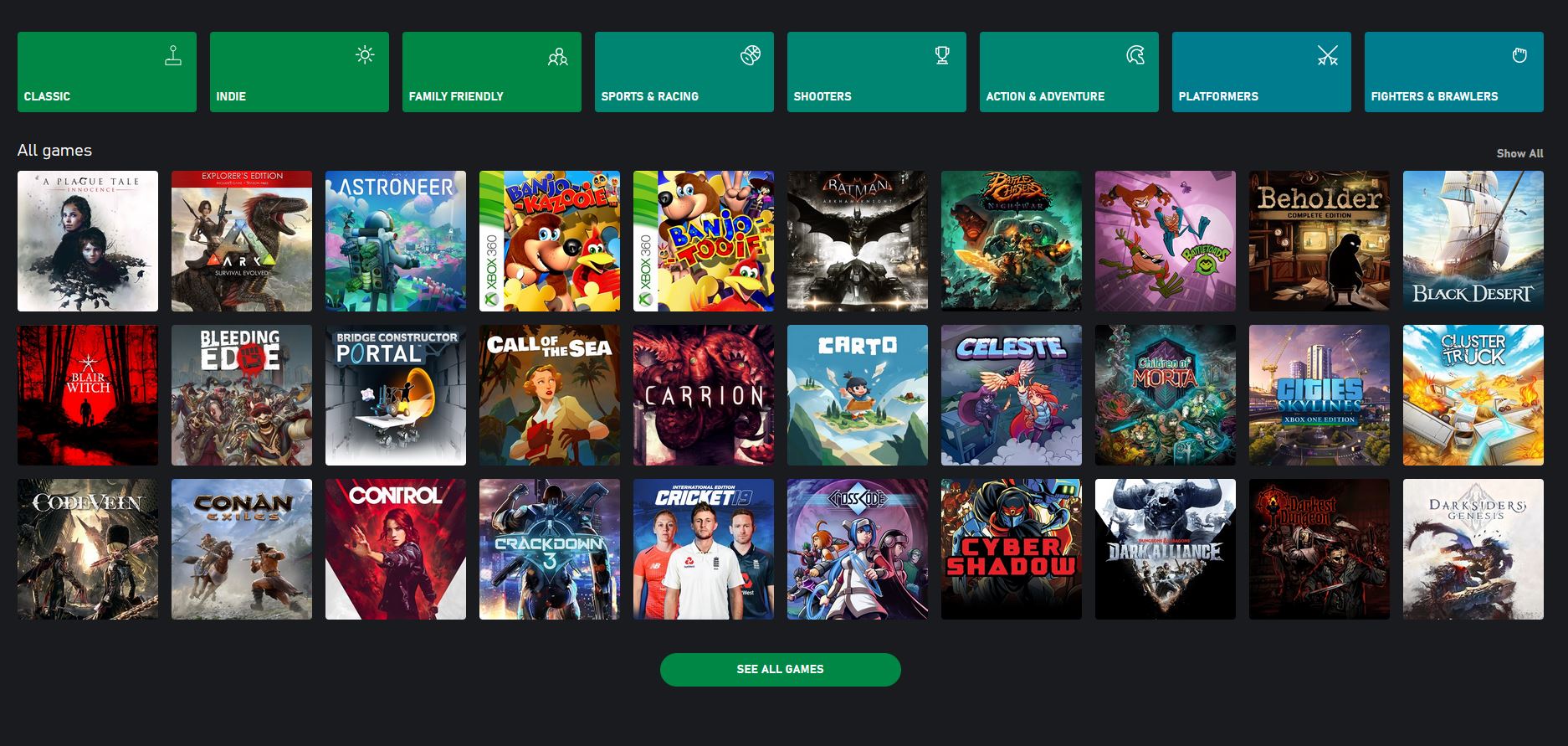Choose the Crackdown 3 game cover
Image resolution: width=1568 pixels, height=746 pixels.
550,549
